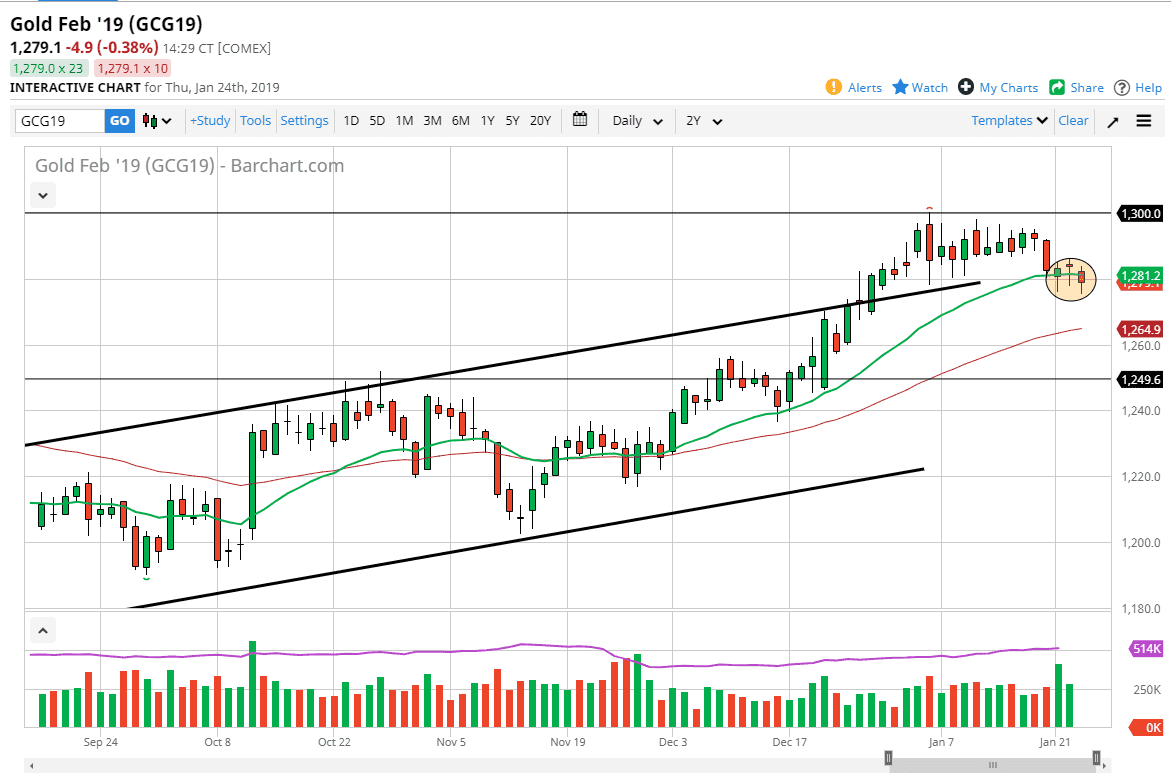The width and height of the screenshot is (1171, 783).
Task: Choose the 20Y time range
Action: [x=540, y=121]
